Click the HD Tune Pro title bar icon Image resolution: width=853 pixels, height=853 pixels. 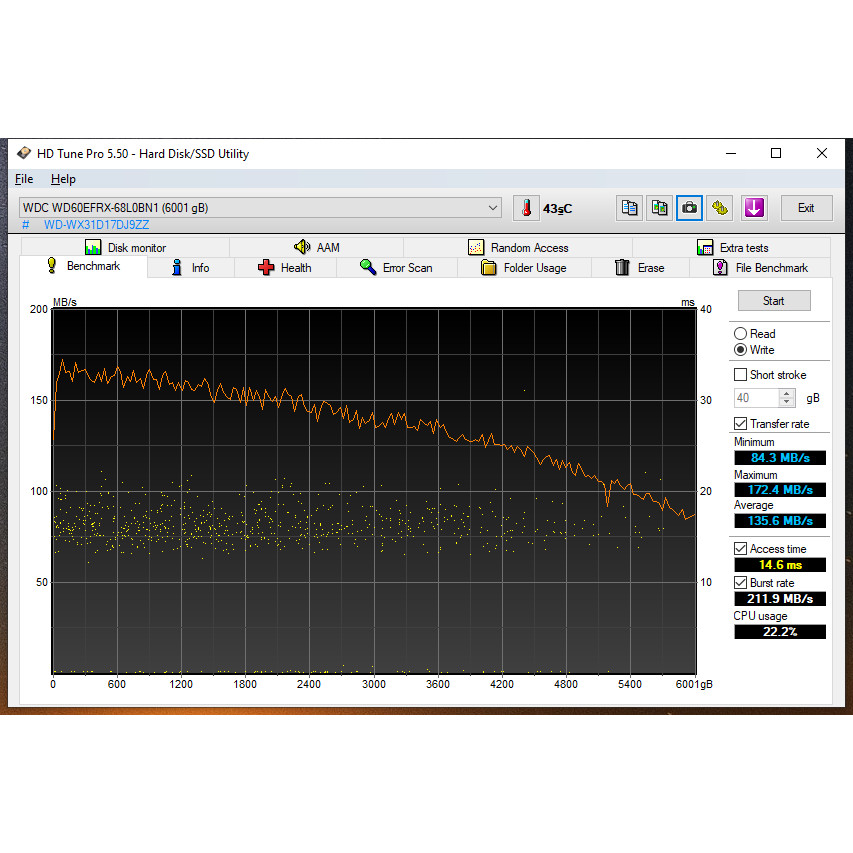24,153
